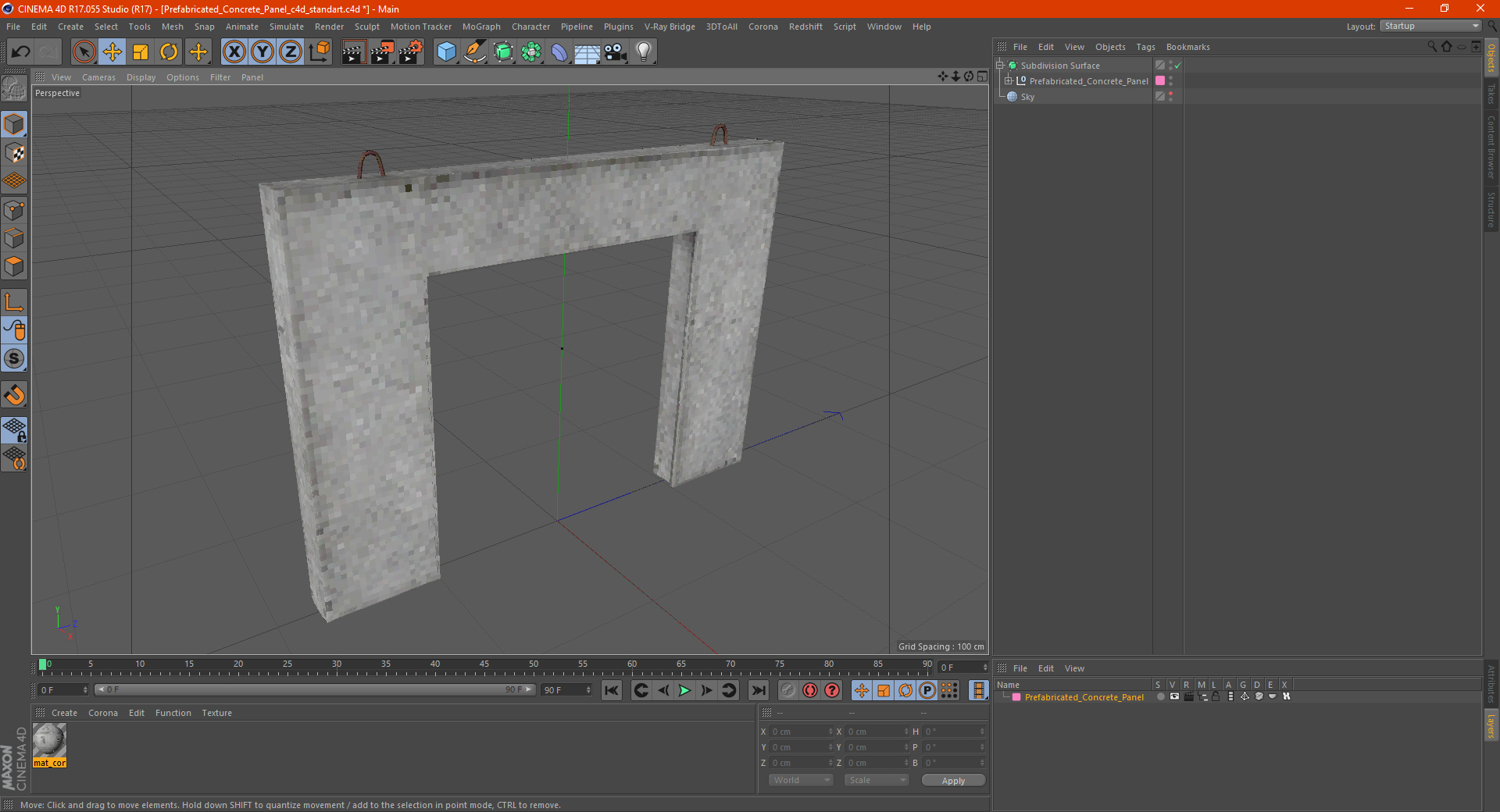Toggle layer view eye for Prefabricated_Concrete_Panel

click(1174, 696)
